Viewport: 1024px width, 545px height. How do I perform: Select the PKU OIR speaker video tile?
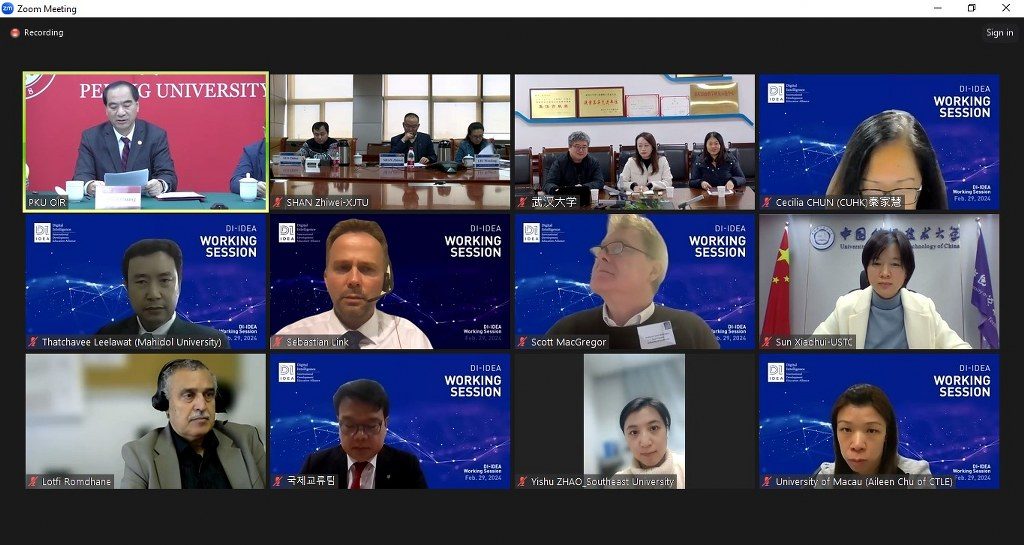(146, 142)
